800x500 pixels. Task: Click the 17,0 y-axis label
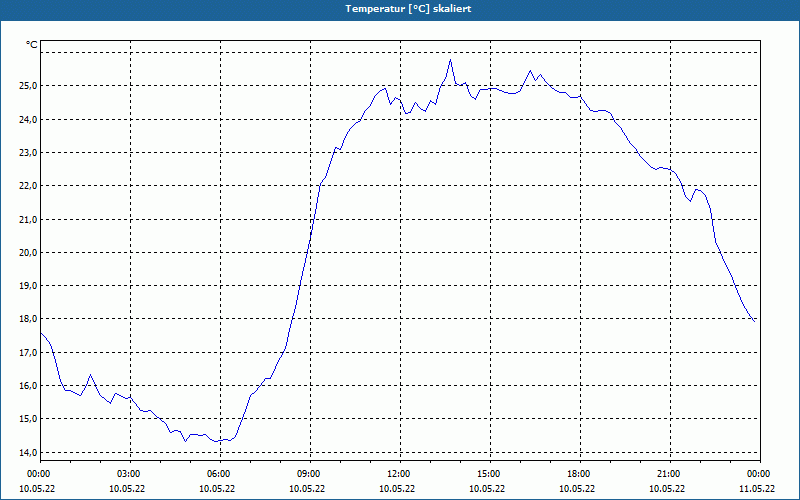point(29,353)
